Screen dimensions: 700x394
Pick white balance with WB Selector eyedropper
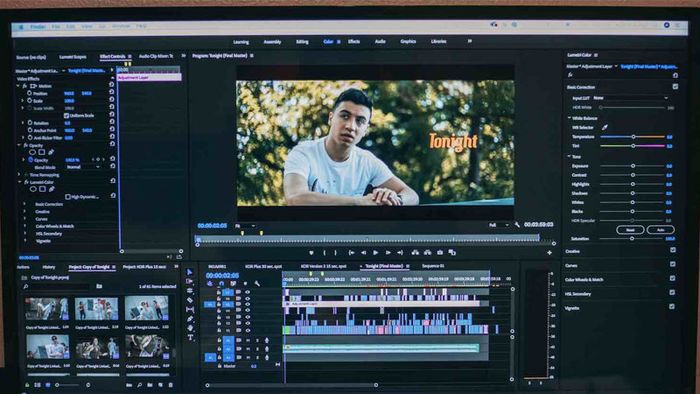(x=604, y=128)
